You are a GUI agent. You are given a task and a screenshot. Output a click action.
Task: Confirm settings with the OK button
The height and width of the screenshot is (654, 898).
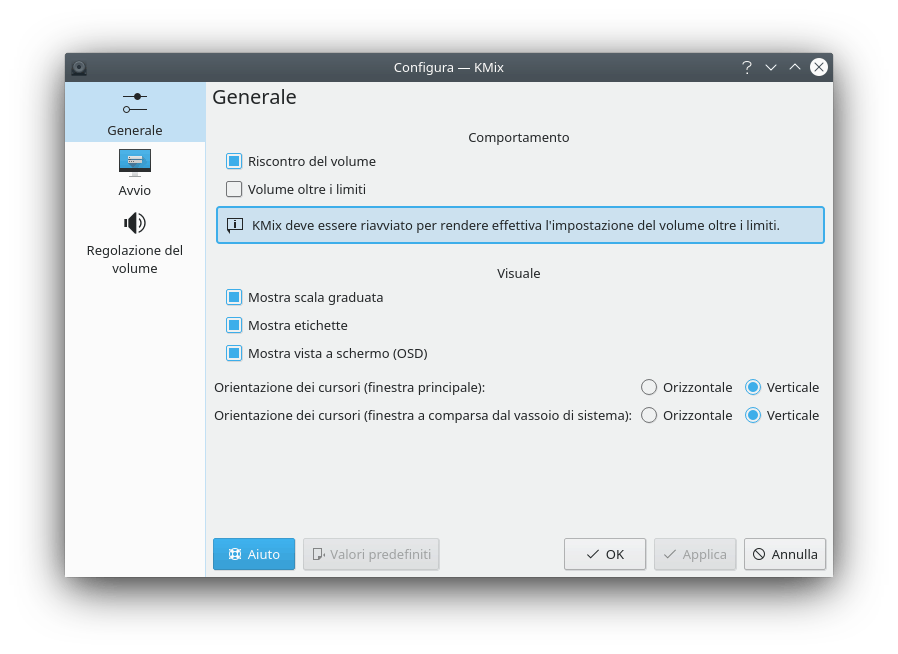click(x=604, y=554)
